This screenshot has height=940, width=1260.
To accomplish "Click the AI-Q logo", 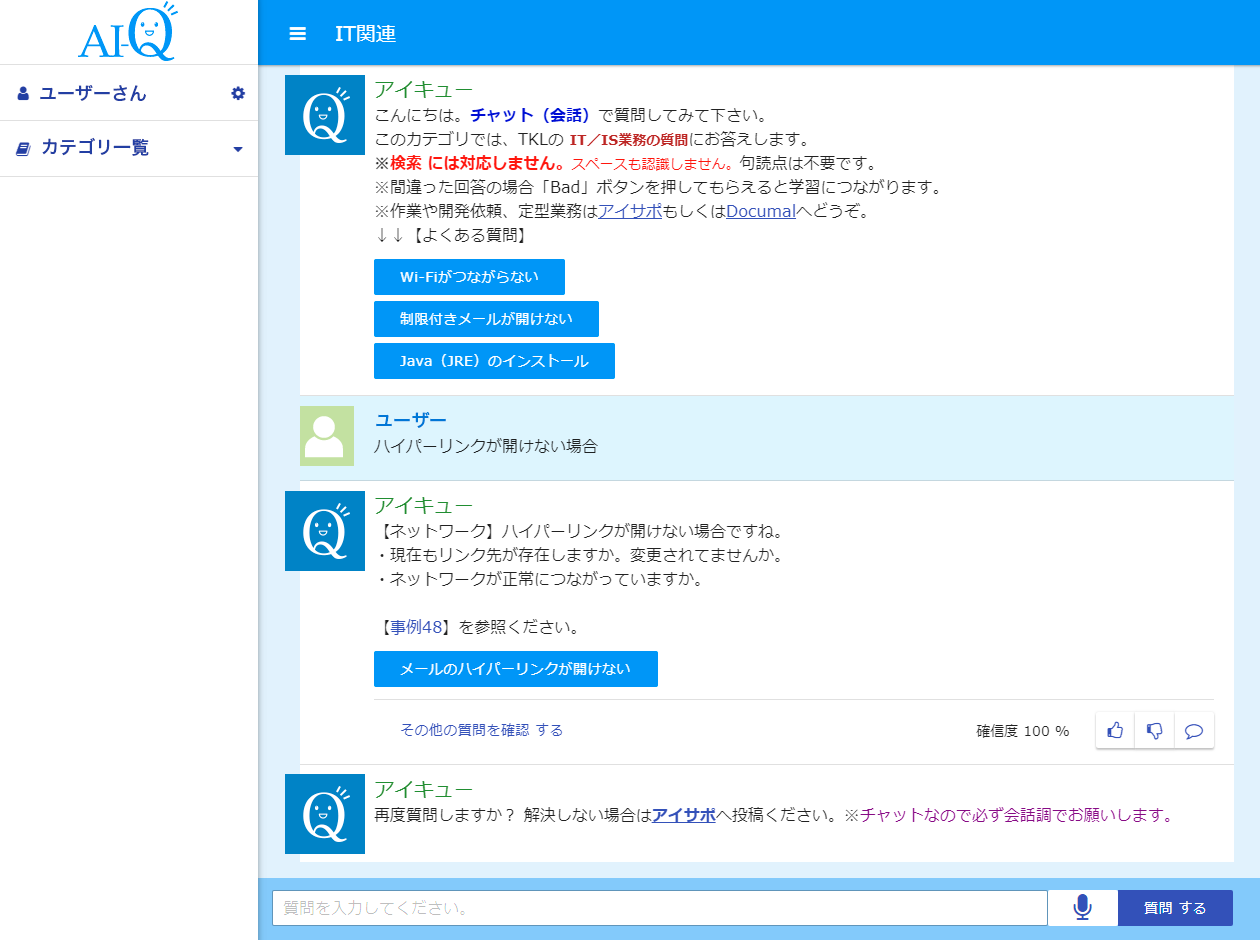I will click(127, 32).
